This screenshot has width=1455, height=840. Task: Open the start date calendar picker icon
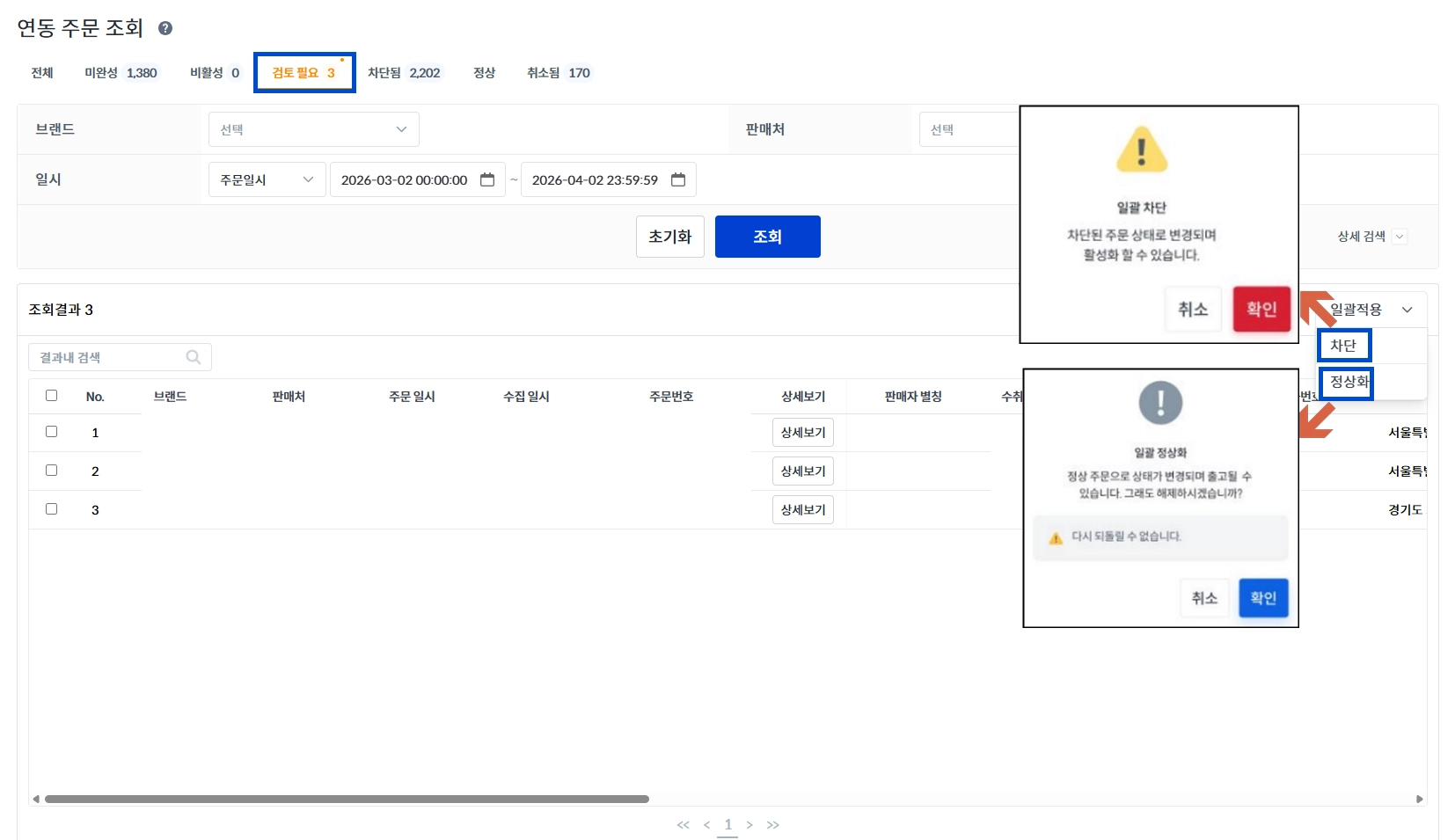click(487, 179)
